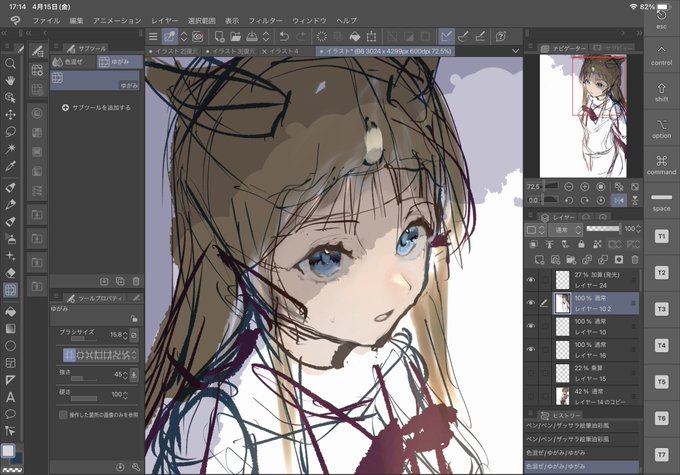Viewport: 680px width, 475px height.
Task: Select the Balloon tool
Action: pyautogui.click(x=10, y=414)
